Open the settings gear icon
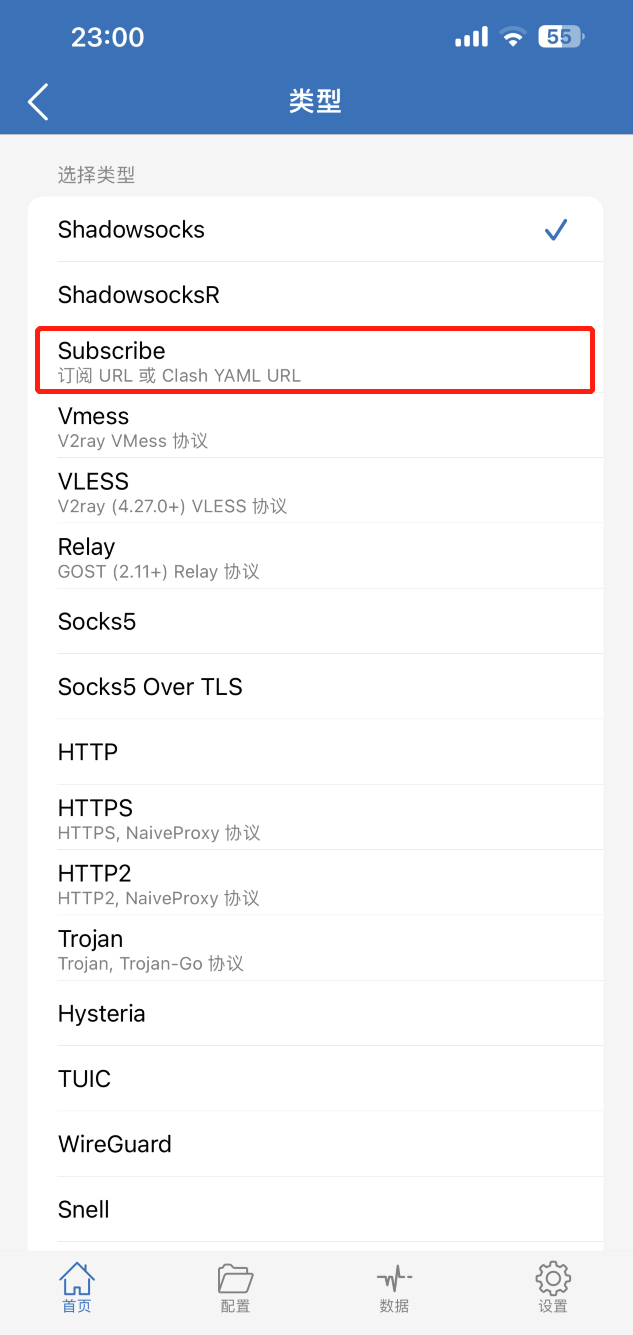The image size is (633, 1335). pos(552,1279)
